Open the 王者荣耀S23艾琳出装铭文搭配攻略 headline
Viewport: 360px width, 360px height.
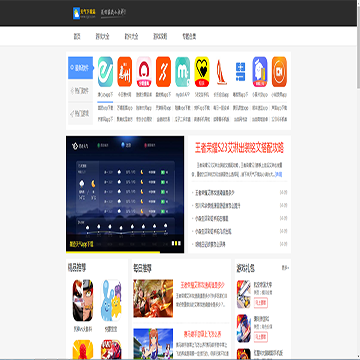pos(239,148)
